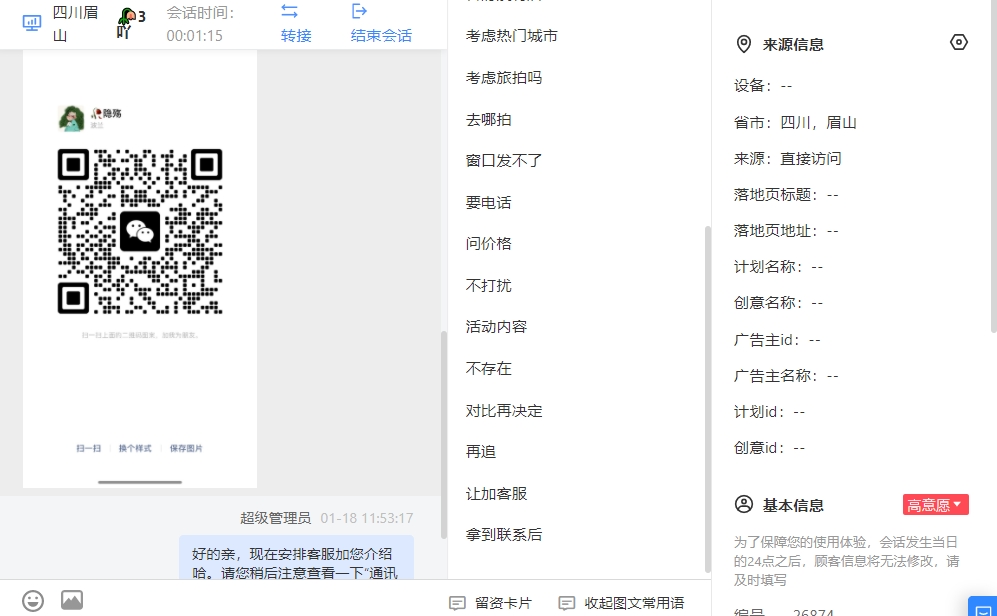Click the 省市：四川，眉山 row
997x616 pixels.
click(x=795, y=122)
